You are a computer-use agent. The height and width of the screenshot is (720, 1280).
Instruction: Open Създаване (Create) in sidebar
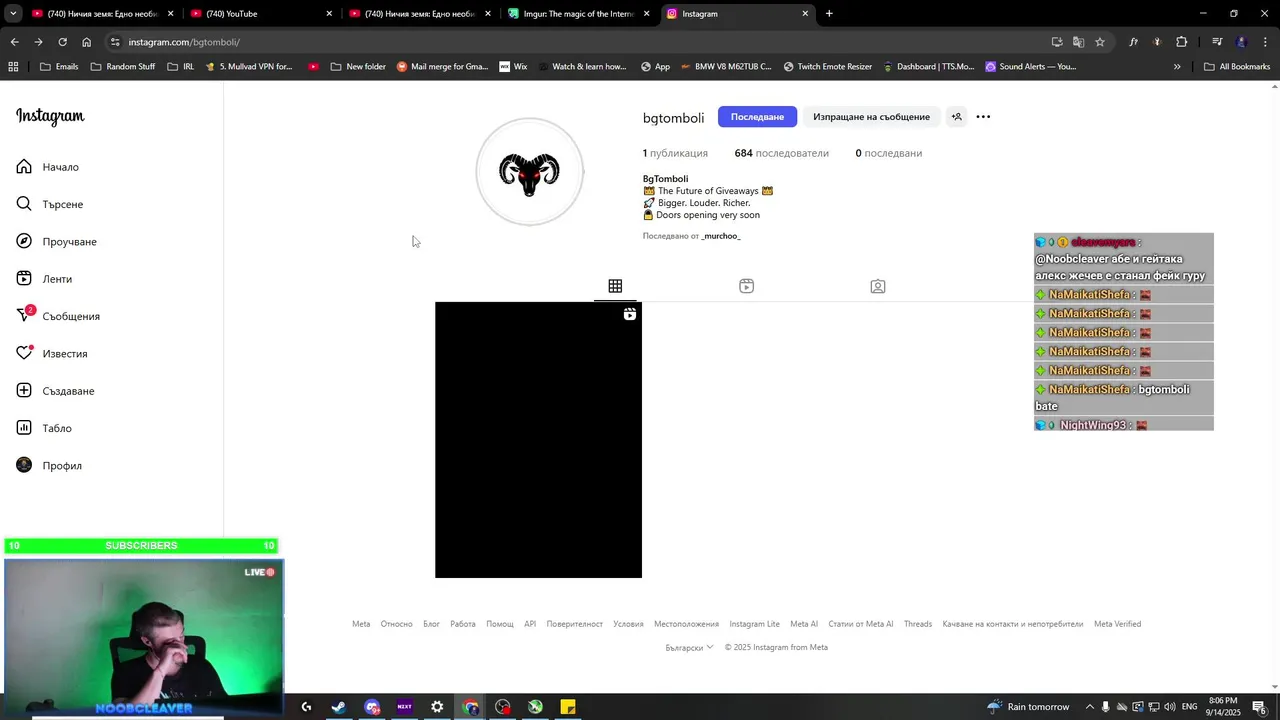[55, 391]
